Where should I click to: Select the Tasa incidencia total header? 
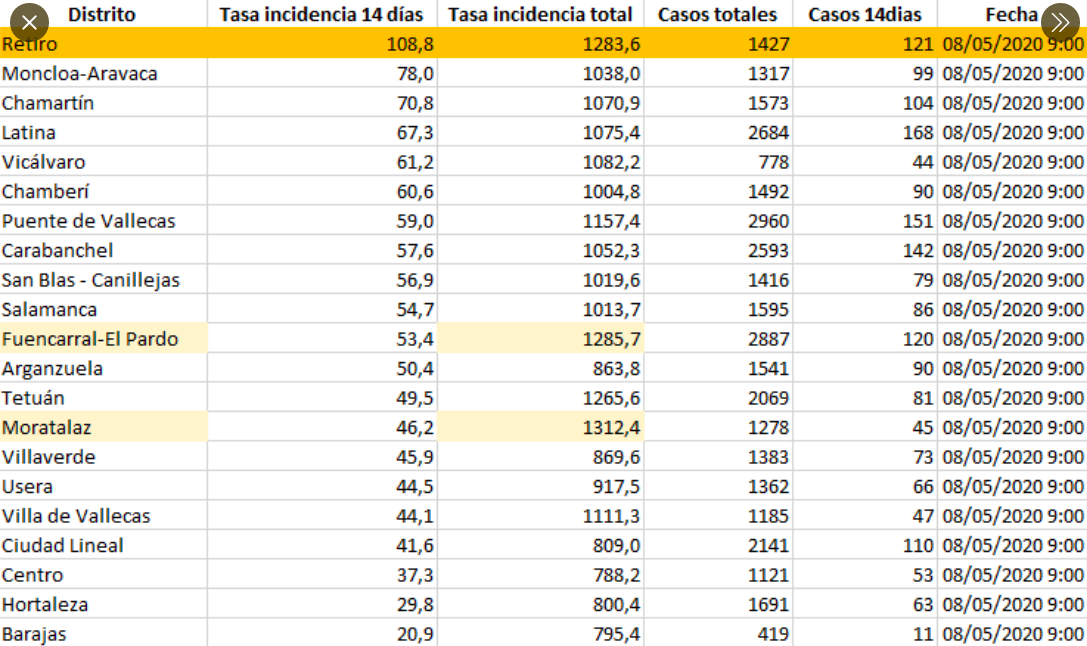[540, 14]
